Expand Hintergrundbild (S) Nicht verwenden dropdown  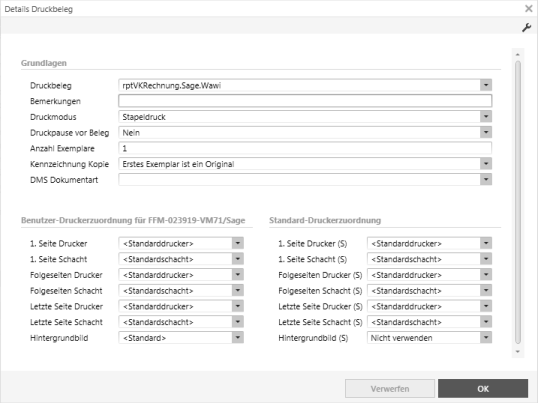pyautogui.click(x=486, y=338)
